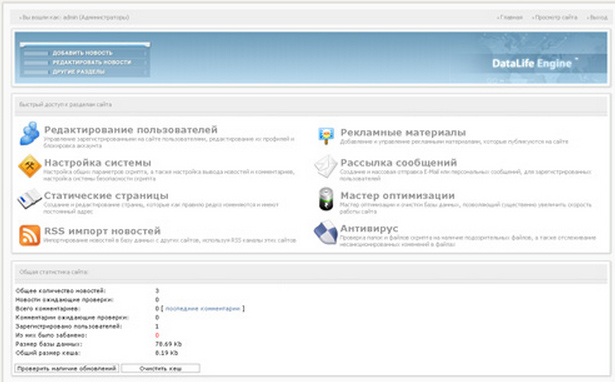
Task: Click the orange RSS feed icon
Action: [30, 235]
